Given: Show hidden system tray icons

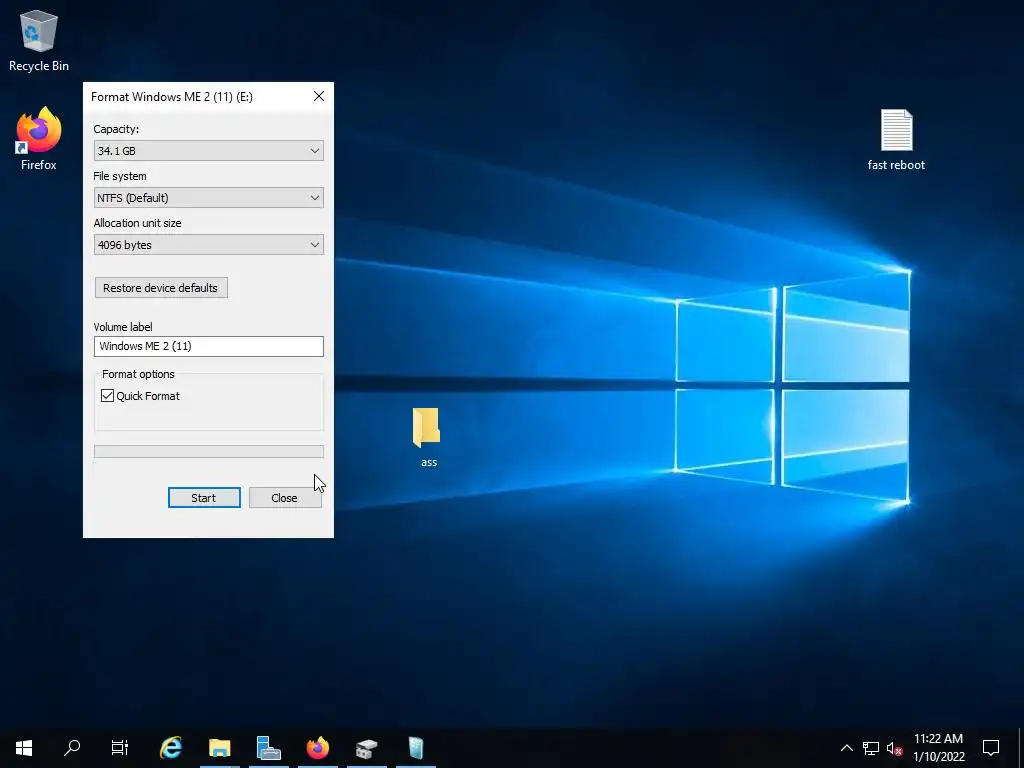Looking at the screenshot, I should click(846, 748).
